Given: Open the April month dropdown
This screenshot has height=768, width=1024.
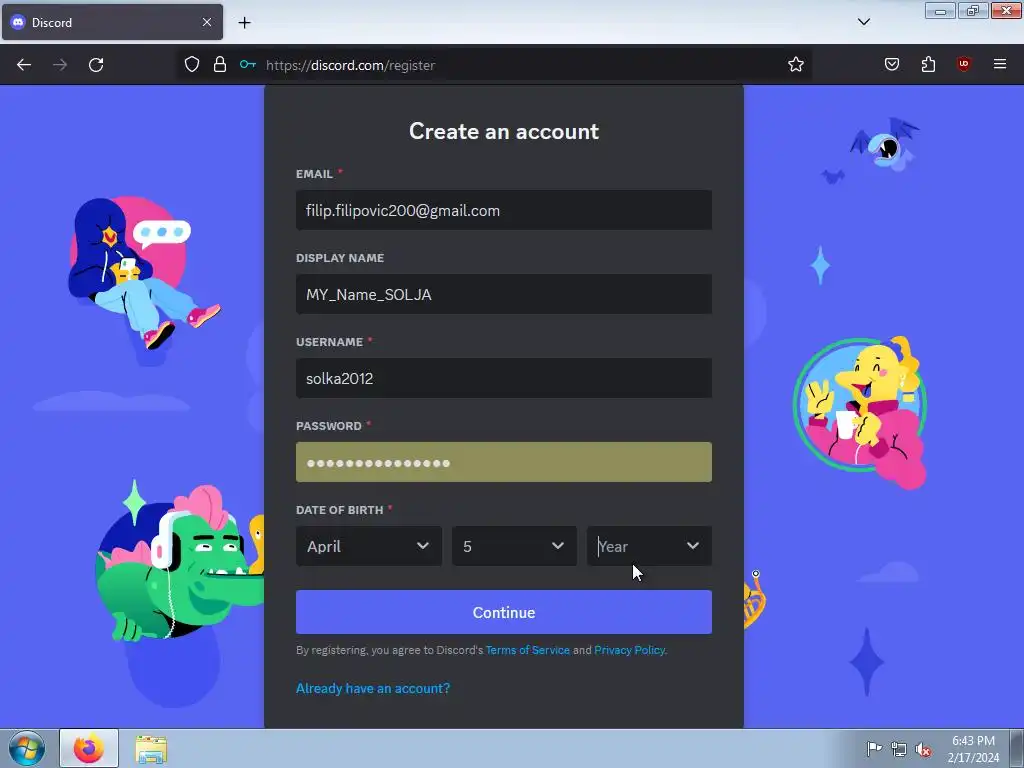Looking at the screenshot, I should click(369, 546).
